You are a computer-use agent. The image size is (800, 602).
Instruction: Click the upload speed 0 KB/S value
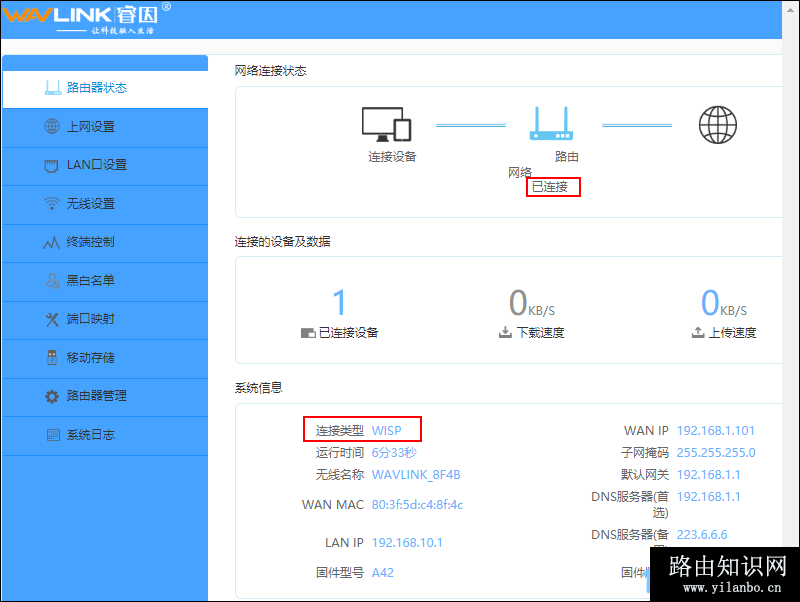coord(724,303)
